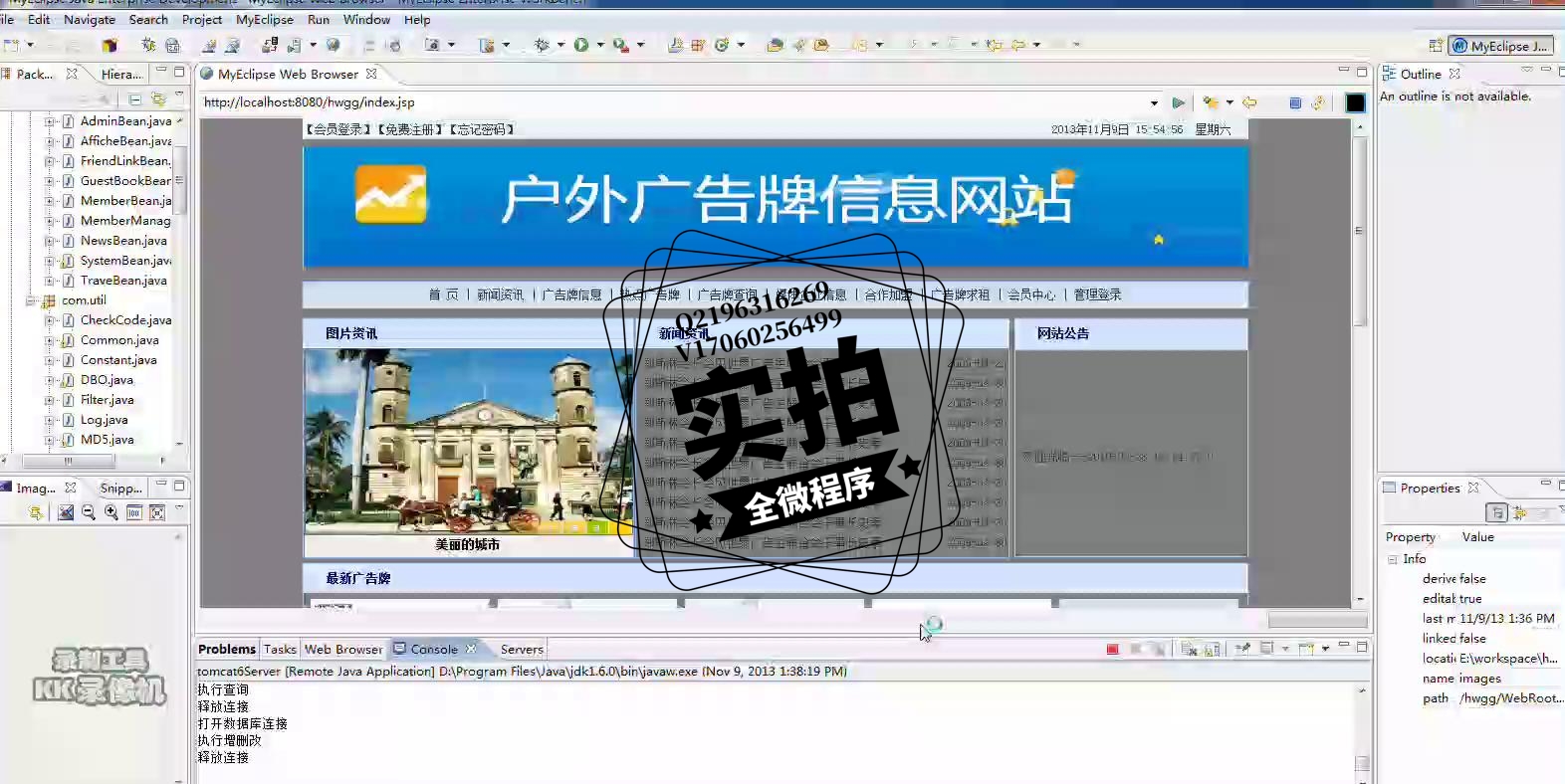The width and height of the screenshot is (1565, 784).
Task: Click the browser stop loading icon
Action: pos(1295,102)
